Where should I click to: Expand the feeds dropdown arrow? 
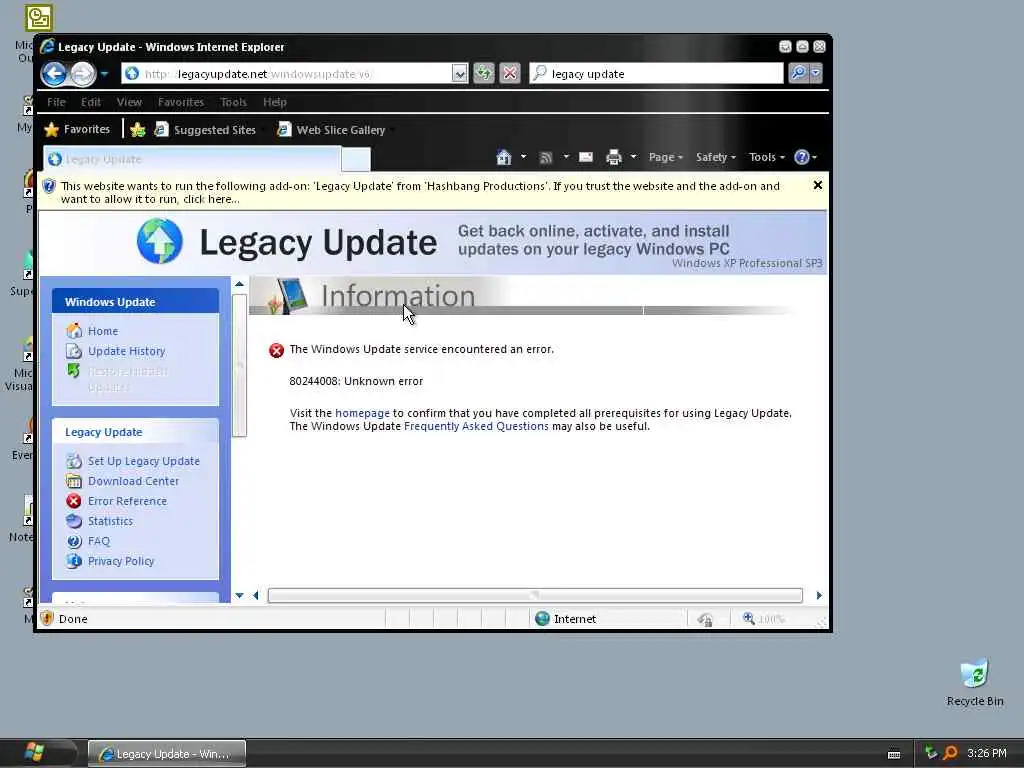click(x=566, y=157)
